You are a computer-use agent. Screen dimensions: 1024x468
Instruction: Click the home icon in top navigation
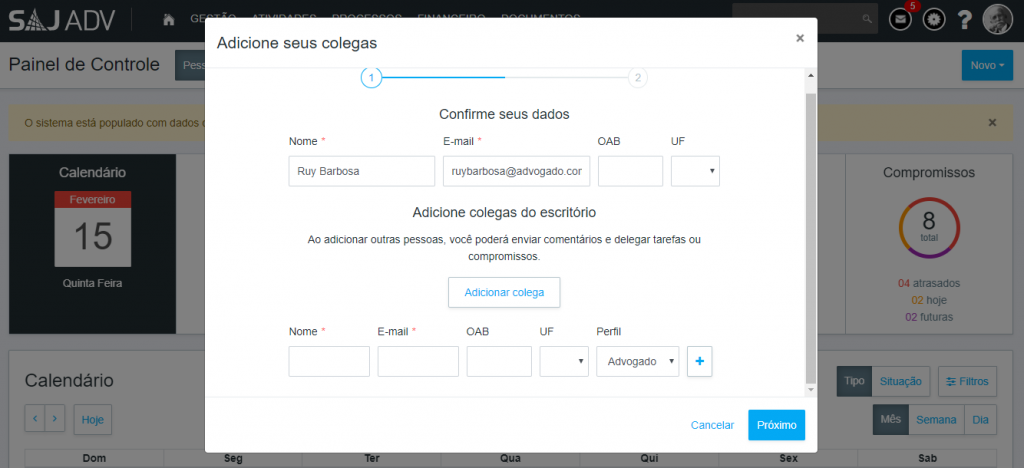[x=168, y=20]
